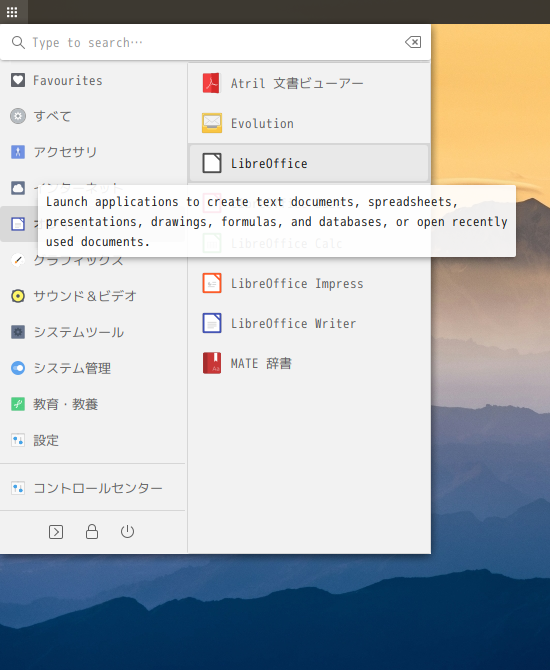
Task: Click the logout arrow icon
Action: [x=56, y=532]
